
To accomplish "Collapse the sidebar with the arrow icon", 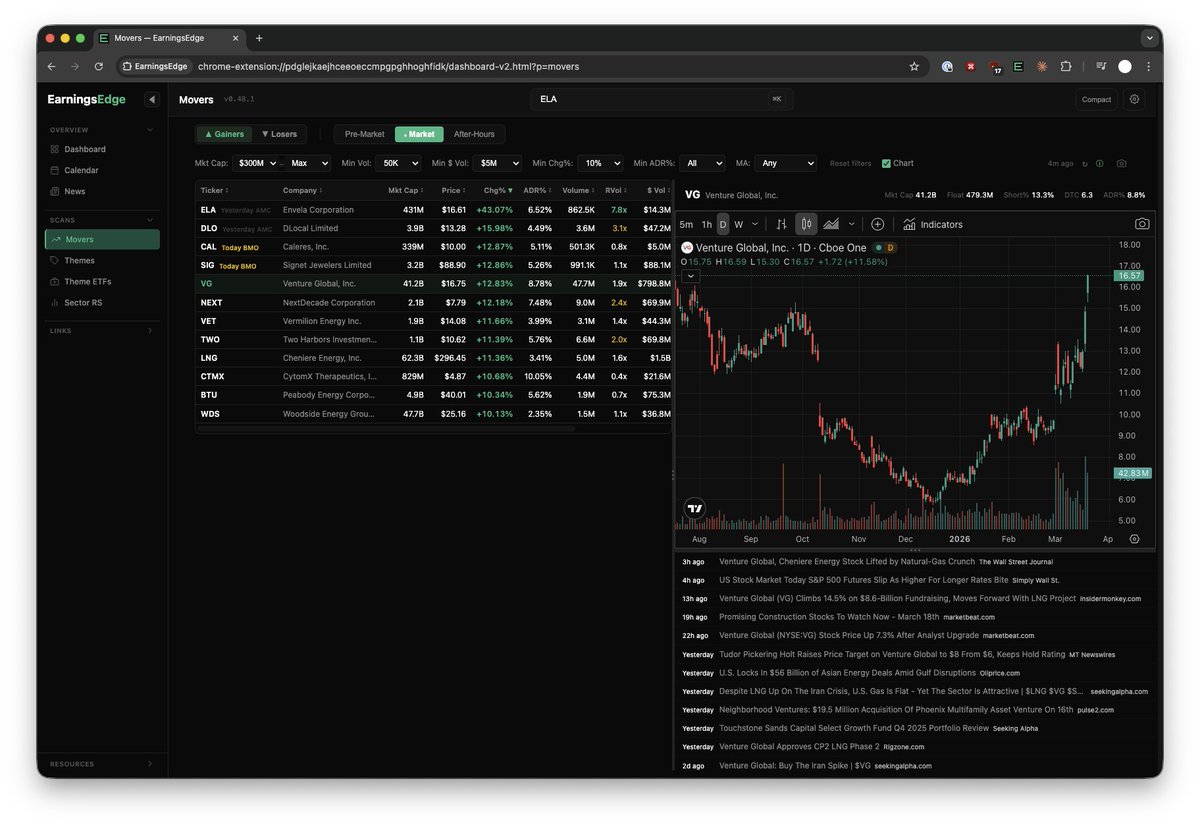I will click(152, 99).
